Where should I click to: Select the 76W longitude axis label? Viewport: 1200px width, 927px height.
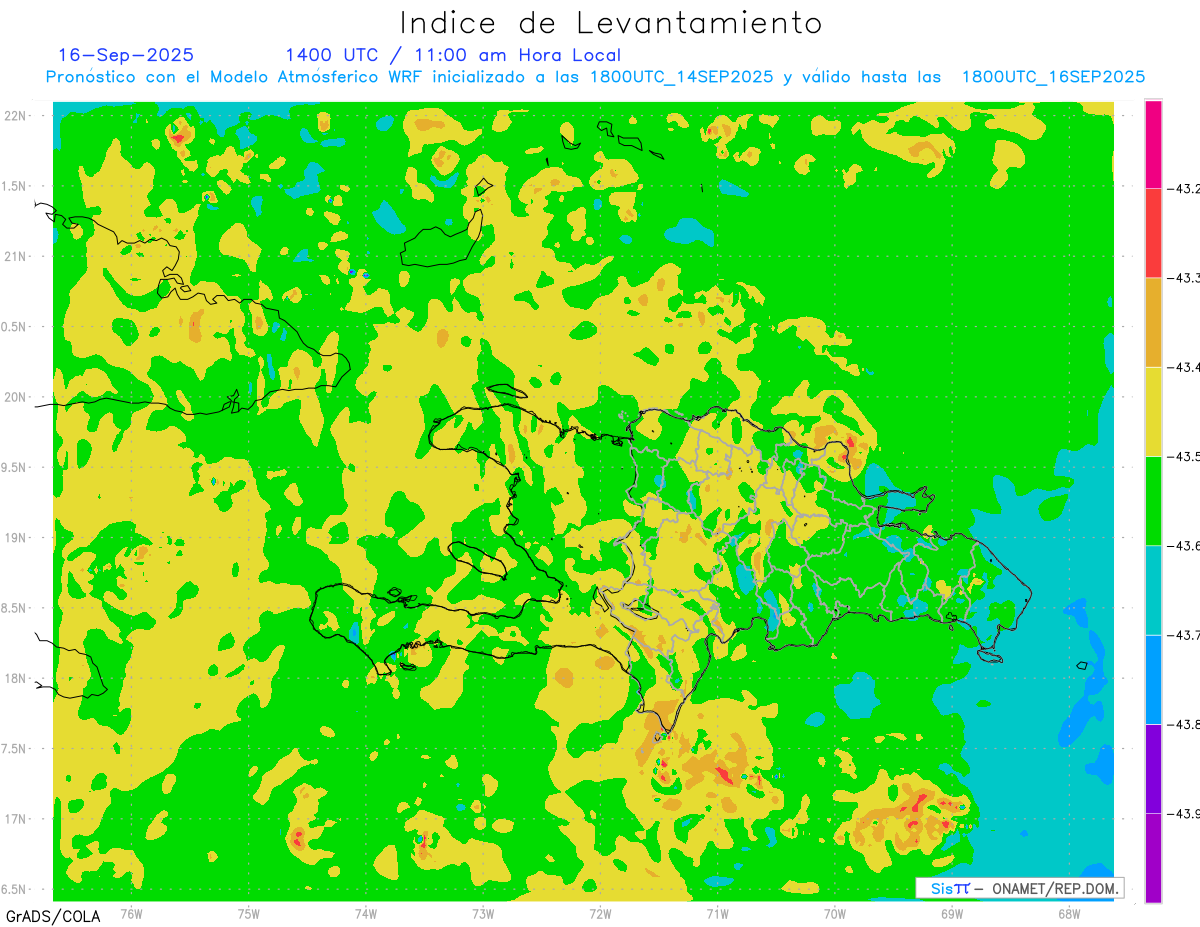point(131,913)
